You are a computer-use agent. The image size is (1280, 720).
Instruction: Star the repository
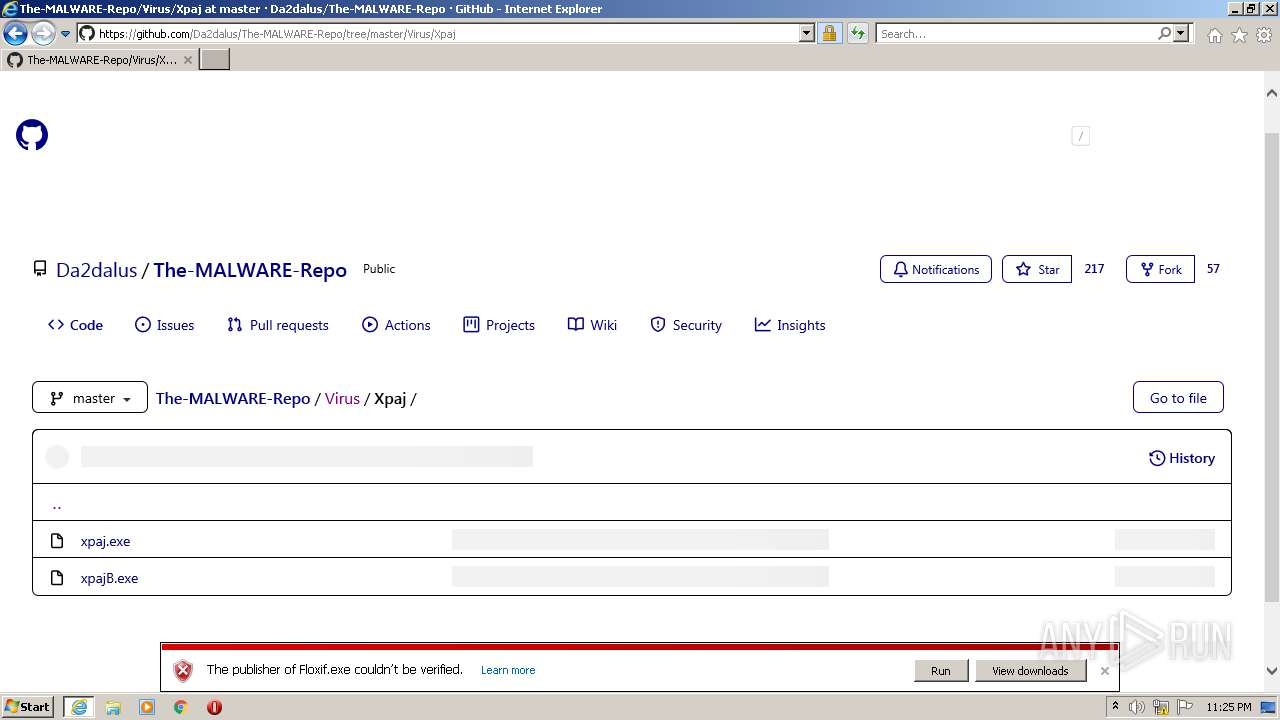[1037, 269]
